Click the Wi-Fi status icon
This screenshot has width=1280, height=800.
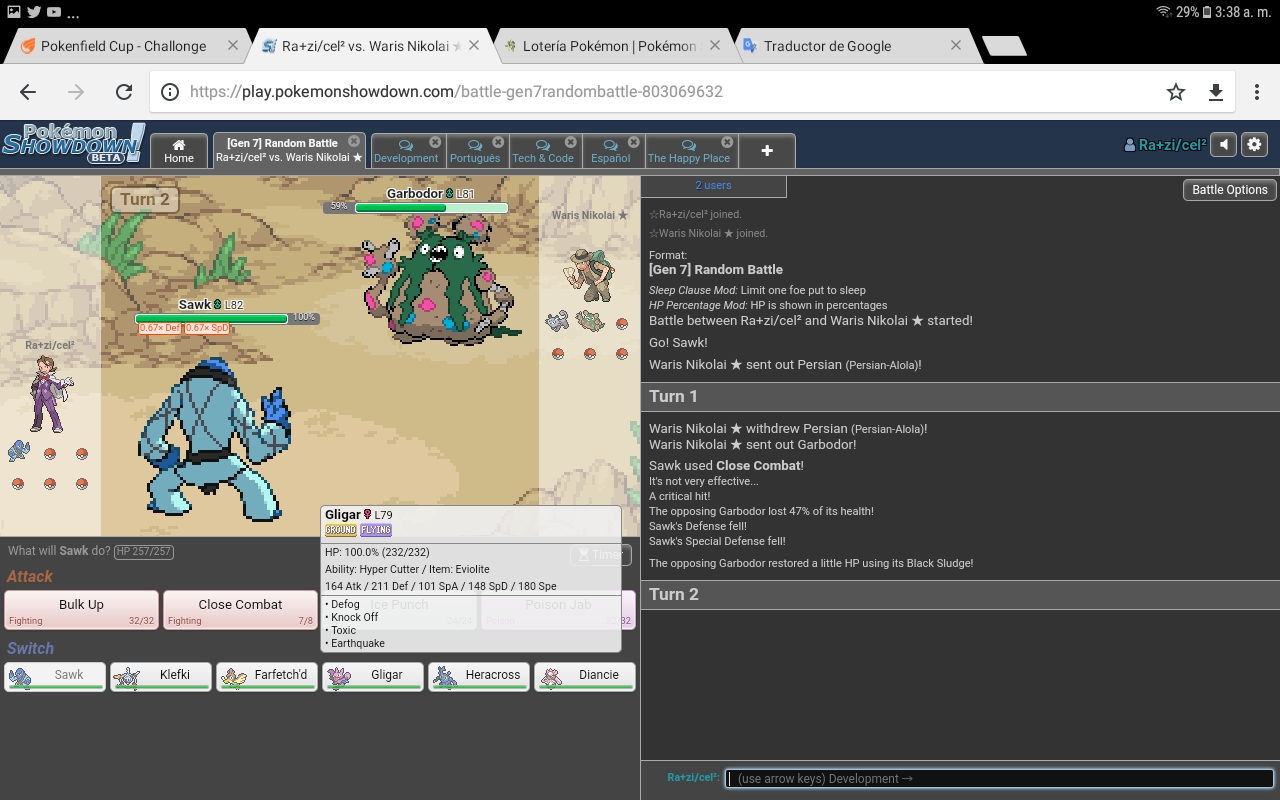pos(1163,12)
